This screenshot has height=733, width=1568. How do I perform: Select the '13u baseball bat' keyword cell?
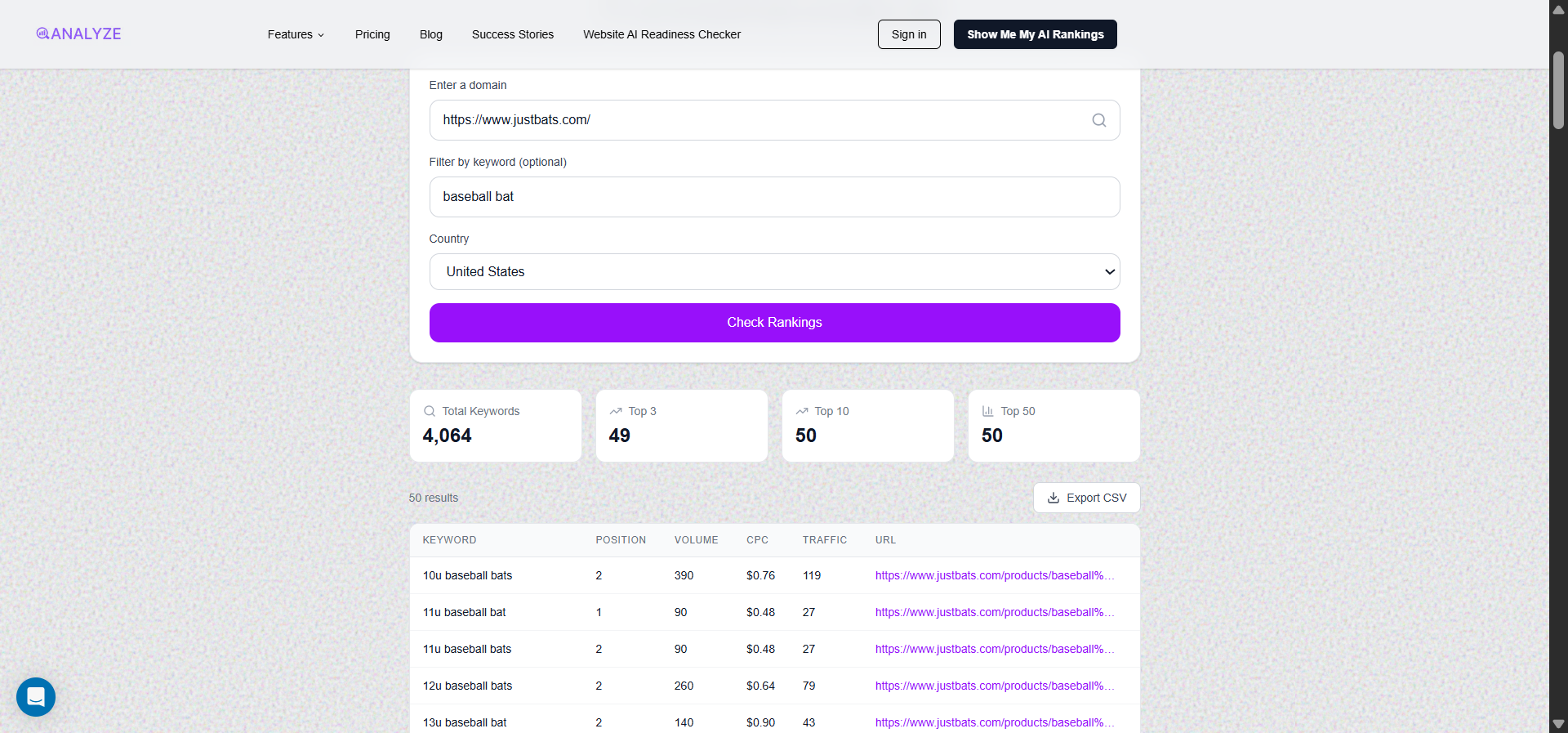465,722
